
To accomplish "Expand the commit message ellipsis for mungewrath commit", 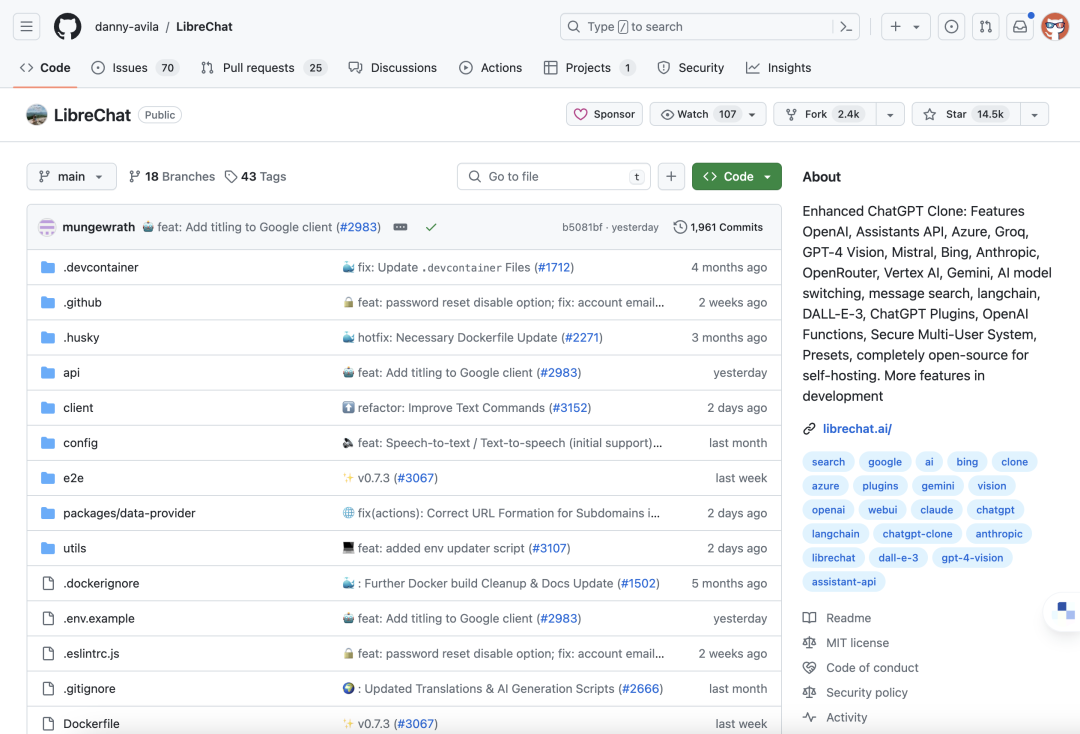I will [400, 227].
